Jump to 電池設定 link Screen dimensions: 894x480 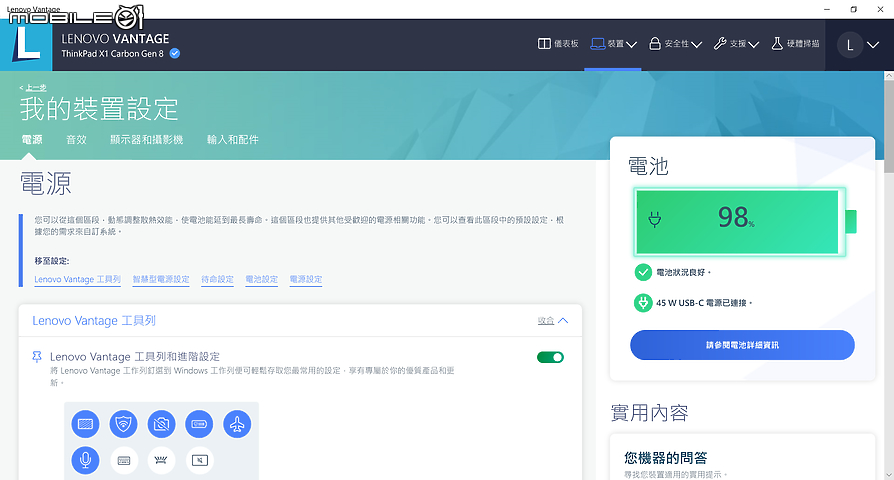[x=262, y=279]
